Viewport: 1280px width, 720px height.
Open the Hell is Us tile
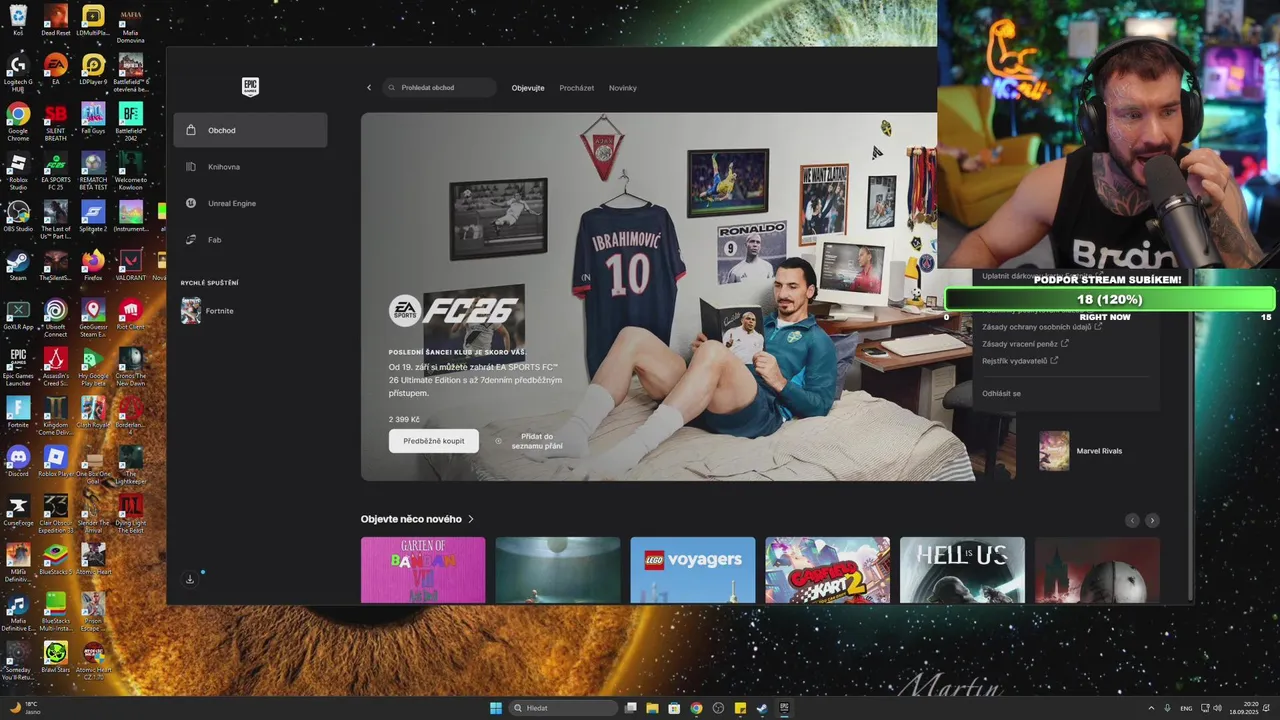tap(962, 570)
